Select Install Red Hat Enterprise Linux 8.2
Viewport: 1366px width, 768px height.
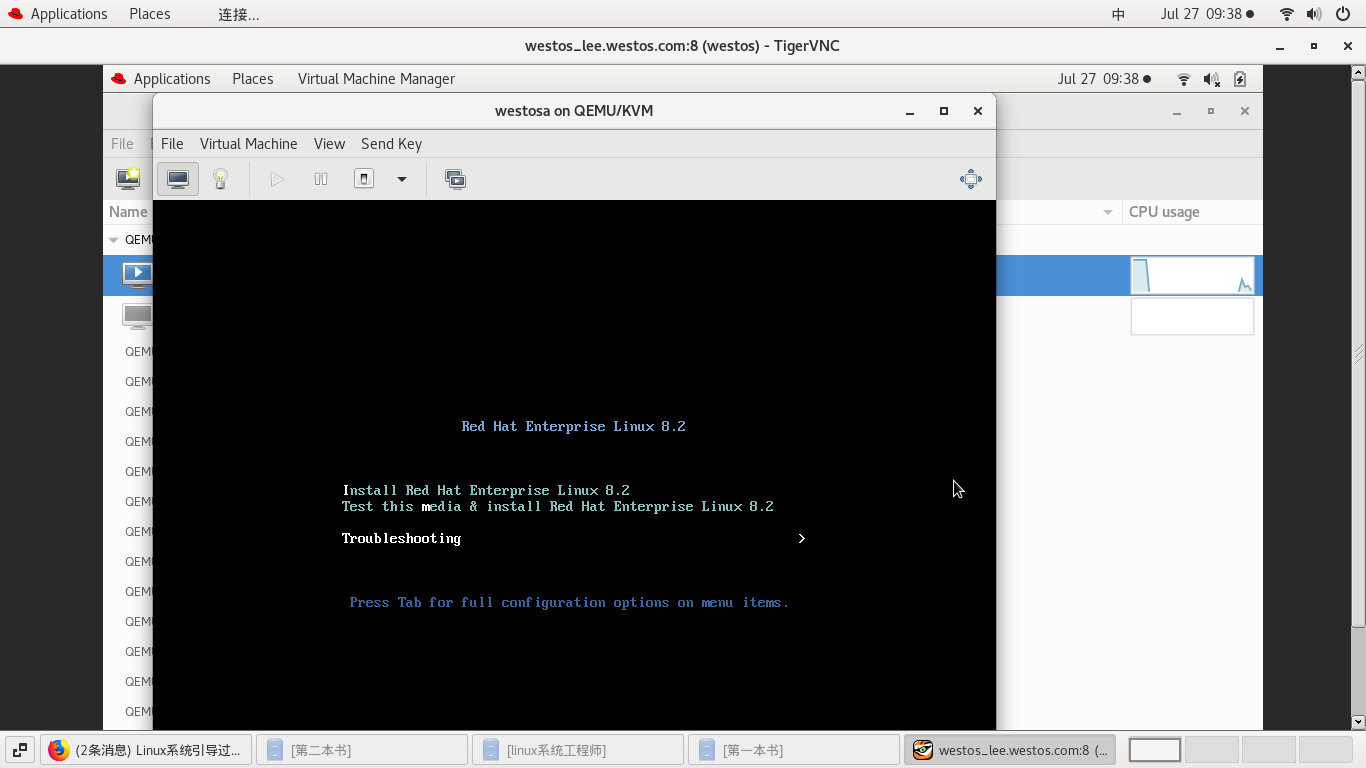pyautogui.click(x=486, y=490)
